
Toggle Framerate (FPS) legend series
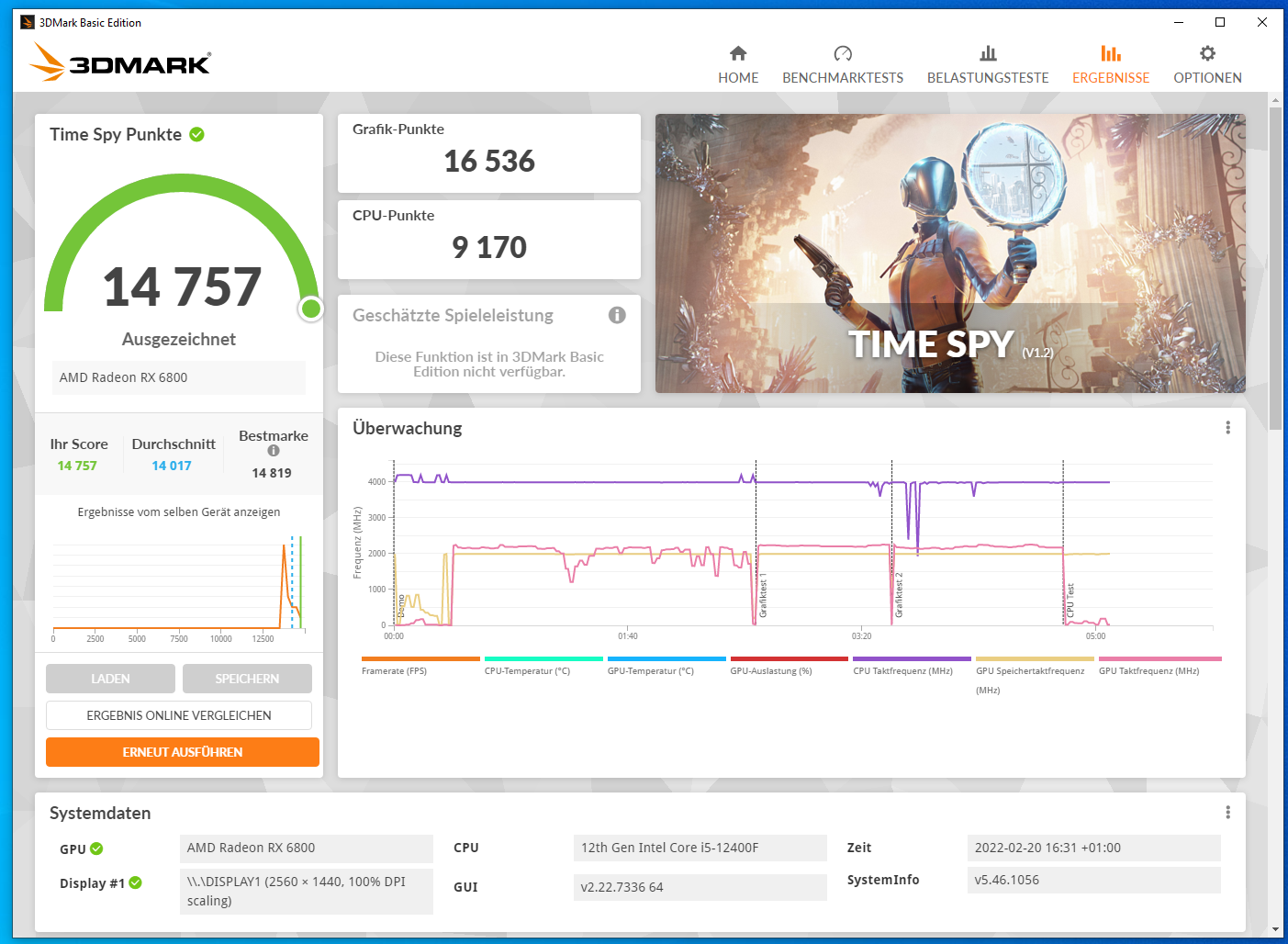coord(420,666)
